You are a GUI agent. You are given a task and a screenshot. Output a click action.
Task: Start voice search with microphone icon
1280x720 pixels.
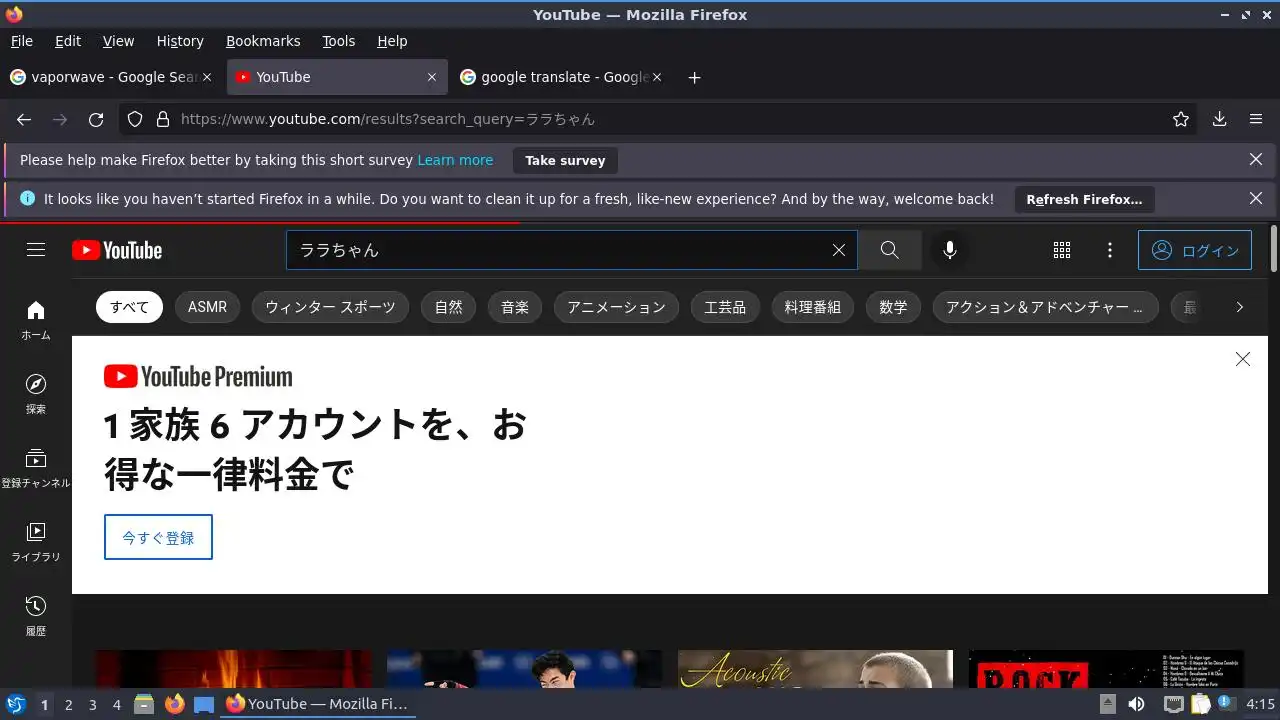pos(950,250)
